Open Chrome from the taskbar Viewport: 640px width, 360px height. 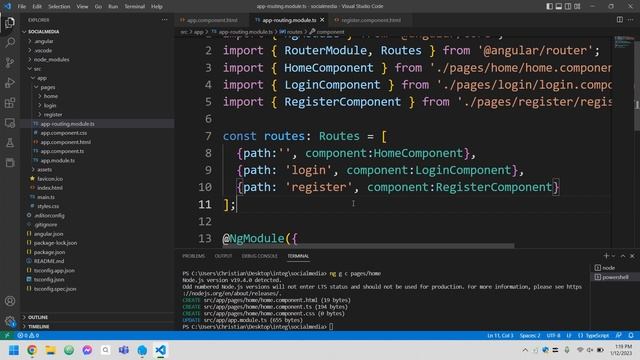(x=32, y=350)
